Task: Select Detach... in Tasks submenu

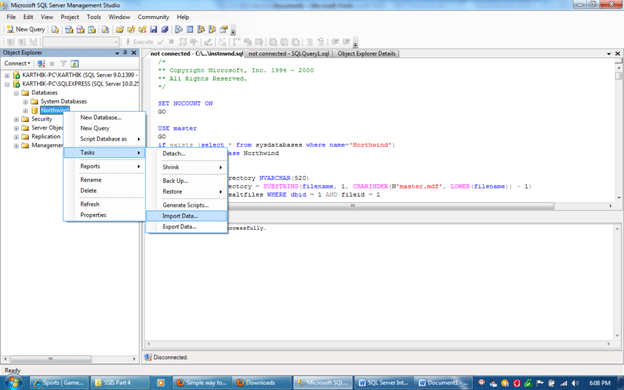Action: (x=187, y=154)
